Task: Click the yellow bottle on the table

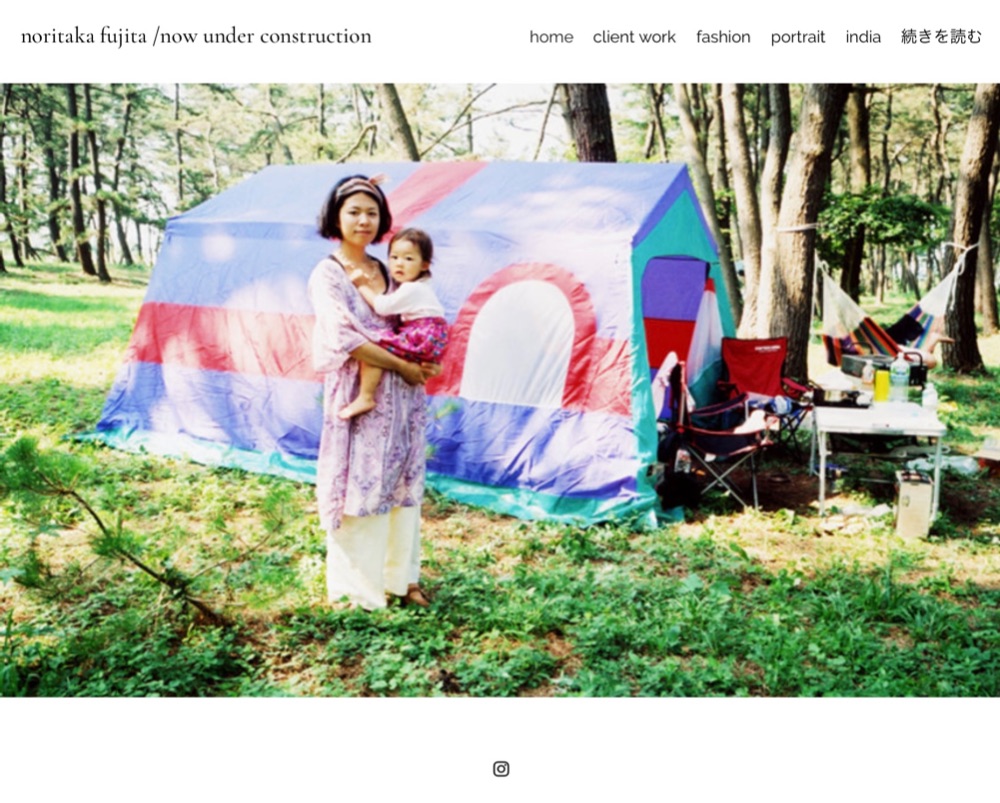Action: point(881,385)
